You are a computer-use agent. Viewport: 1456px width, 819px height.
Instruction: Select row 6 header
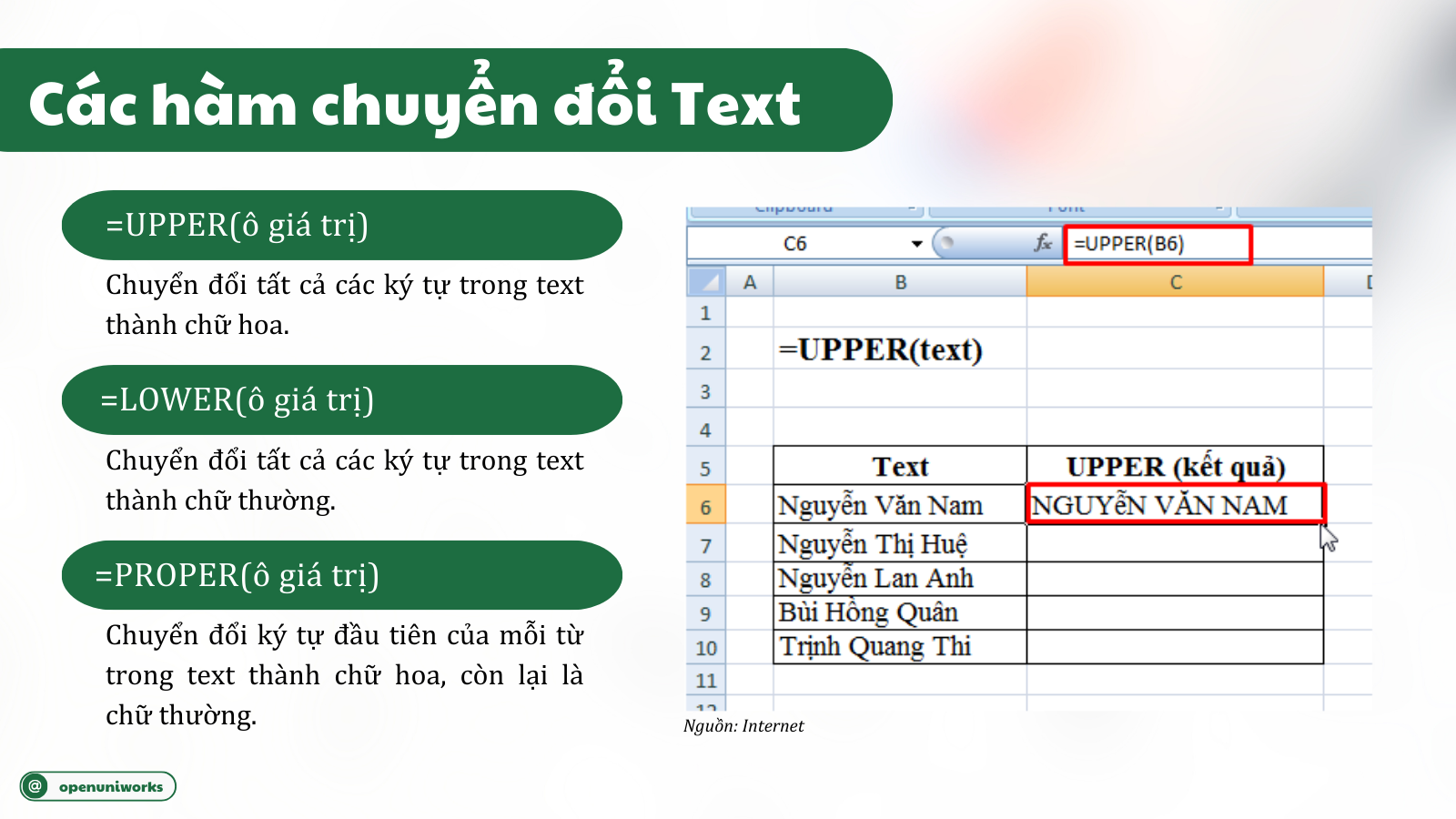[705, 507]
